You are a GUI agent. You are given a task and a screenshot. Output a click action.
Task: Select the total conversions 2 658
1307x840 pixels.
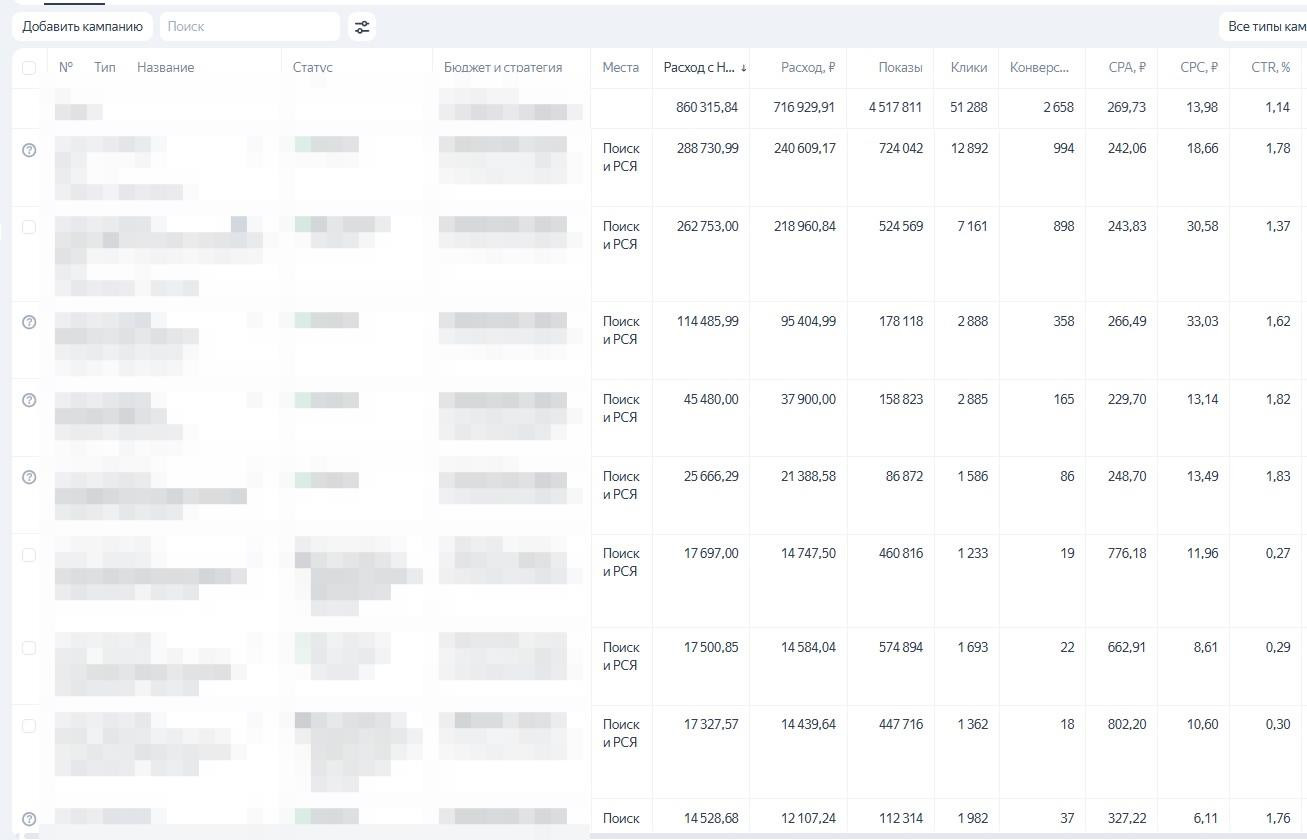(x=1058, y=107)
